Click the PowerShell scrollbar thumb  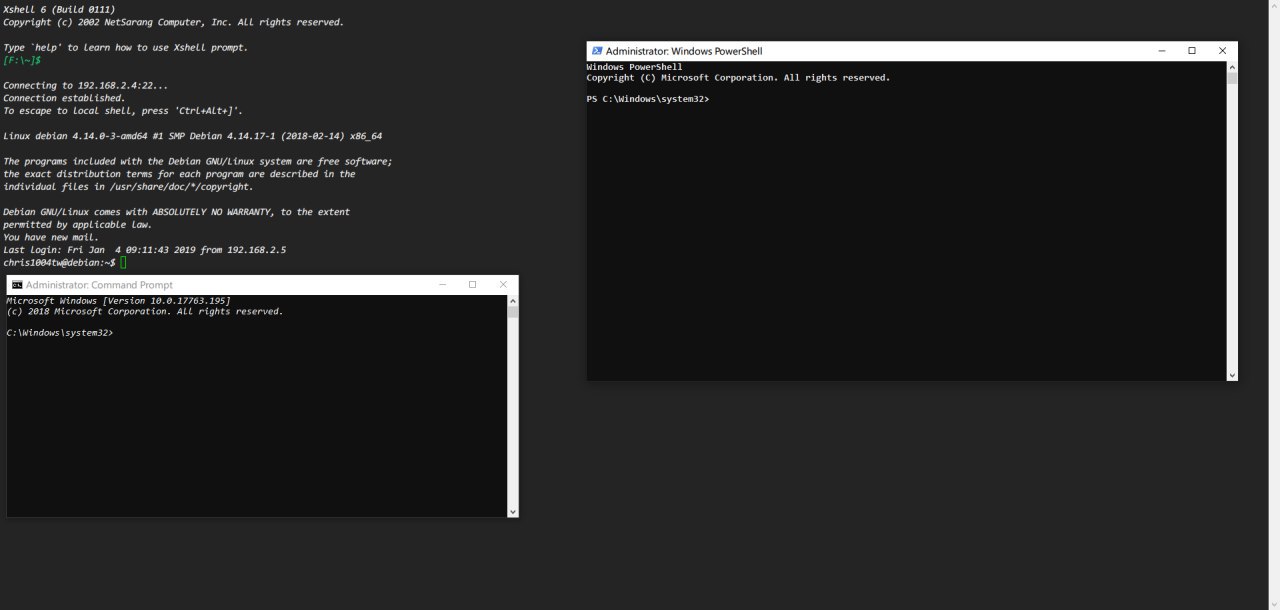[x=1232, y=78]
